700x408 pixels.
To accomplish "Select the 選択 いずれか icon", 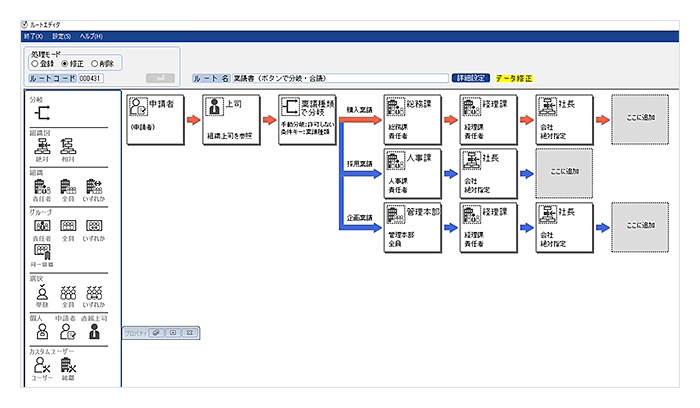I will tap(95, 292).
